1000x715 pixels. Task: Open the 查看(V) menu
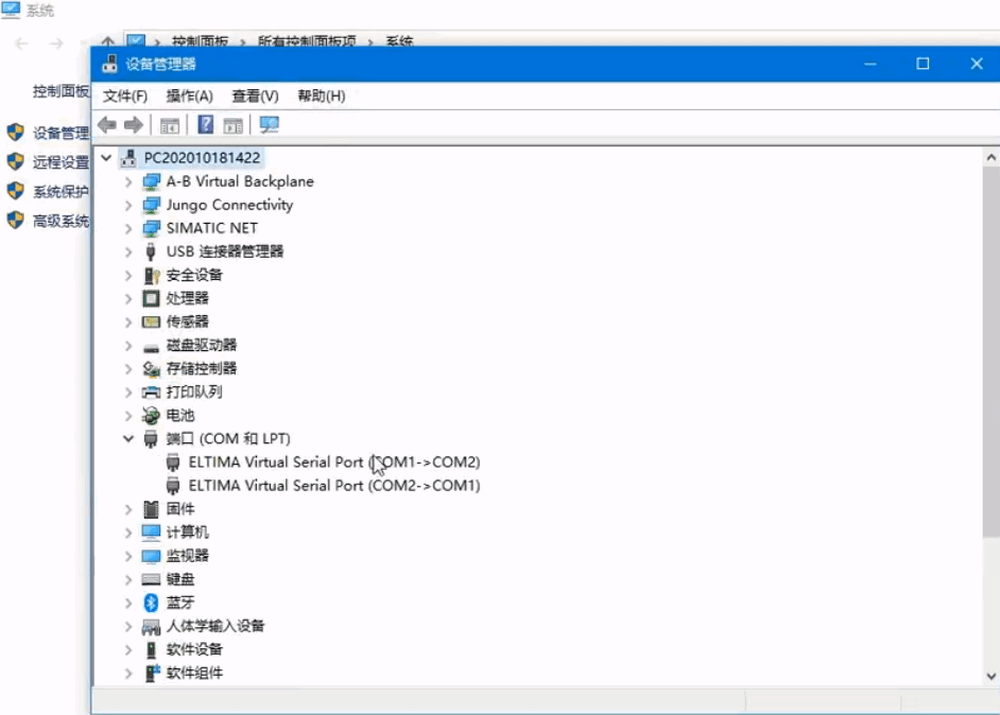click(x=255, y=96)
